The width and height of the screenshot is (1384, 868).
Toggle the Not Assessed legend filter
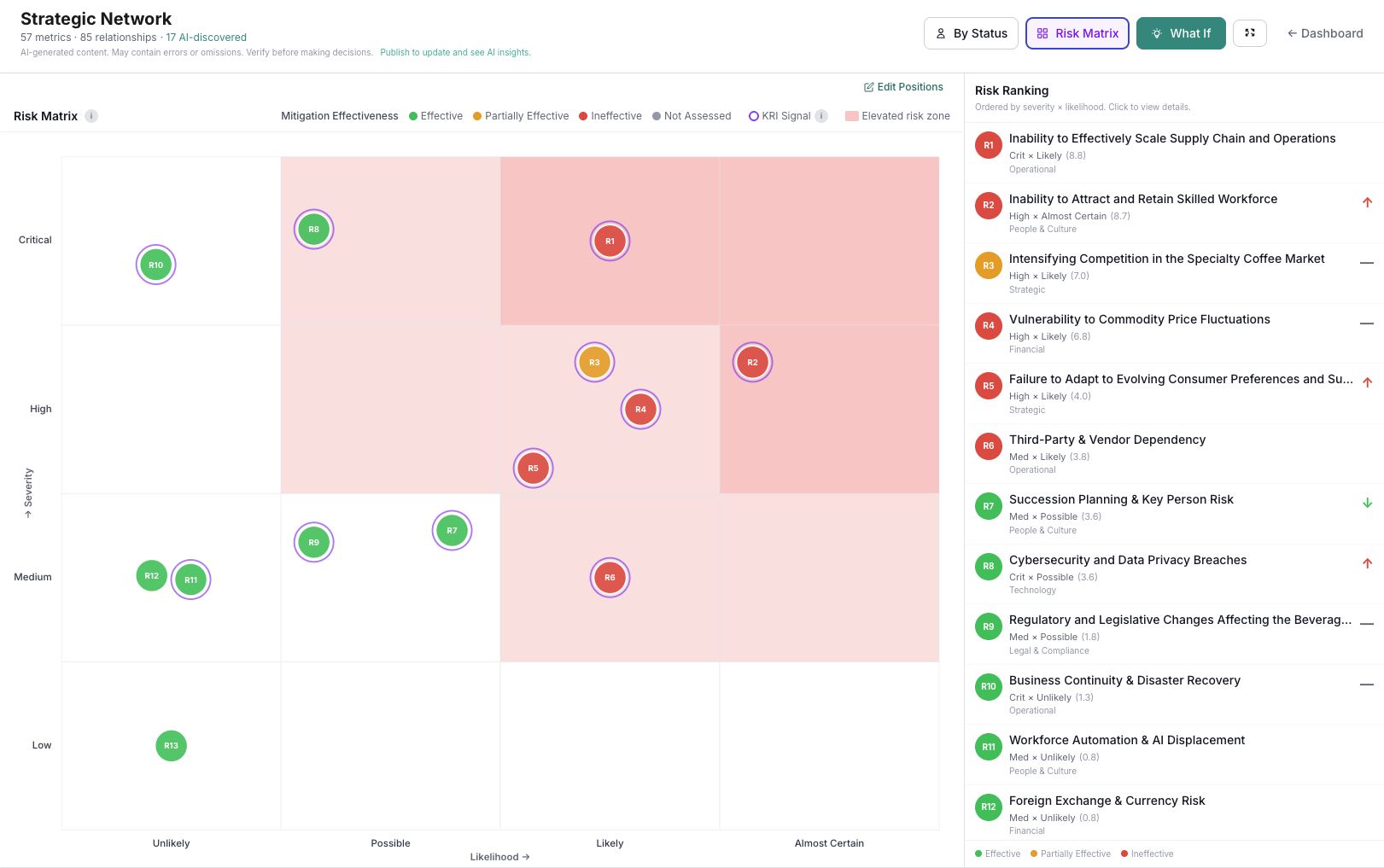tap(692, 116)
